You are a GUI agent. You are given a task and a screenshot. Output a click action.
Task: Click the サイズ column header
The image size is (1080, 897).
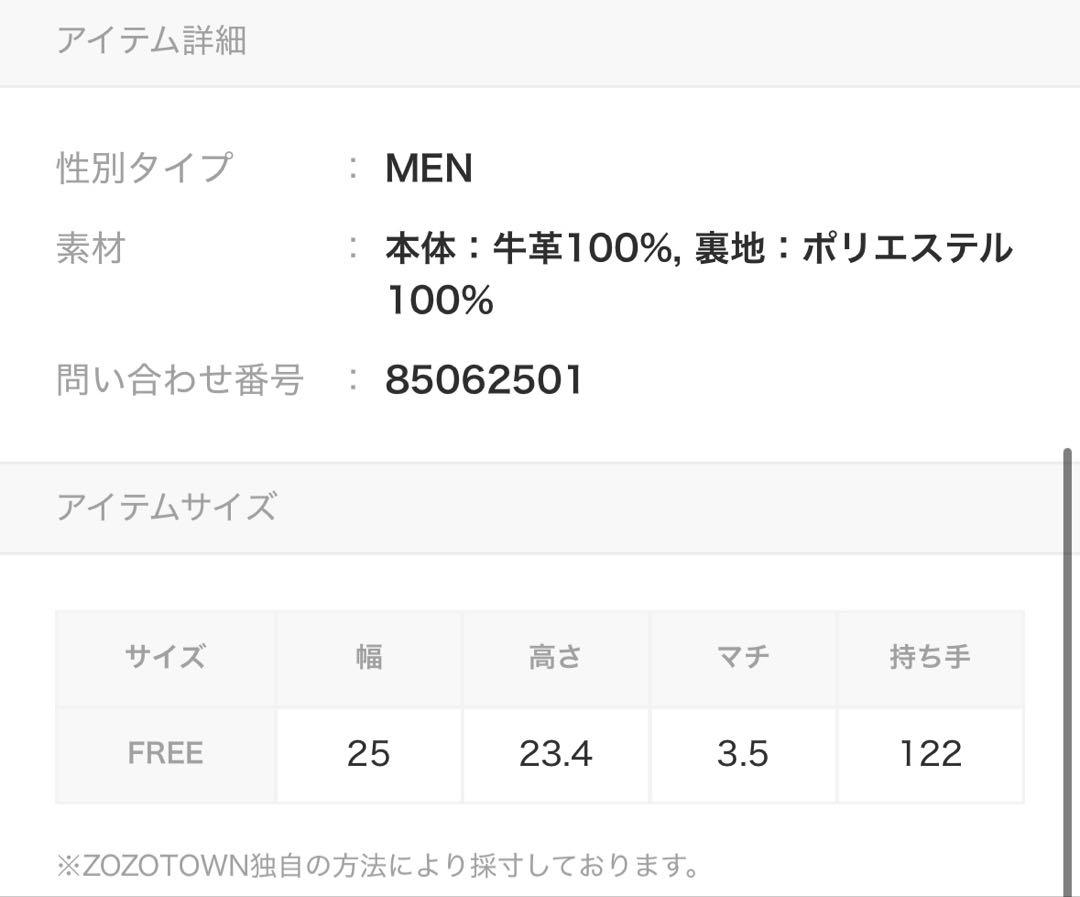click(x=165, y=657)
